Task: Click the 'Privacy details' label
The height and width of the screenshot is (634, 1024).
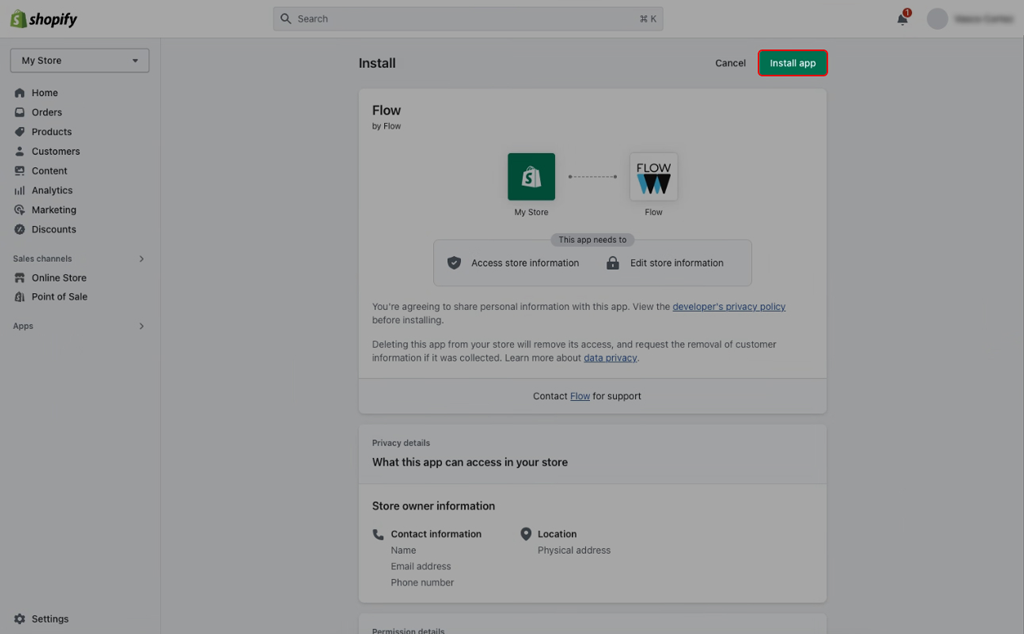Action: click(x=401, y=443)
